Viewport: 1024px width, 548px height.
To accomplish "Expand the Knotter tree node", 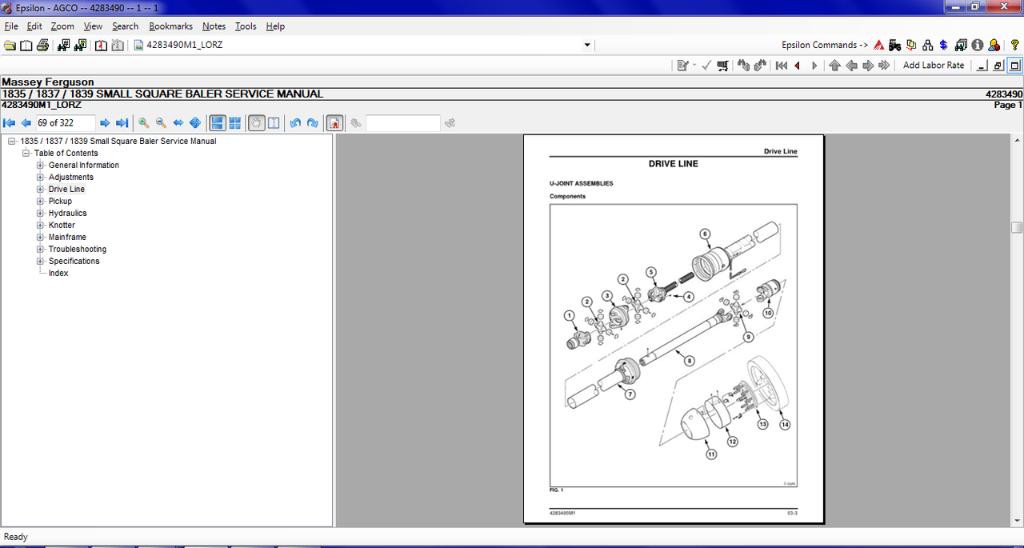I will (40, 225).
